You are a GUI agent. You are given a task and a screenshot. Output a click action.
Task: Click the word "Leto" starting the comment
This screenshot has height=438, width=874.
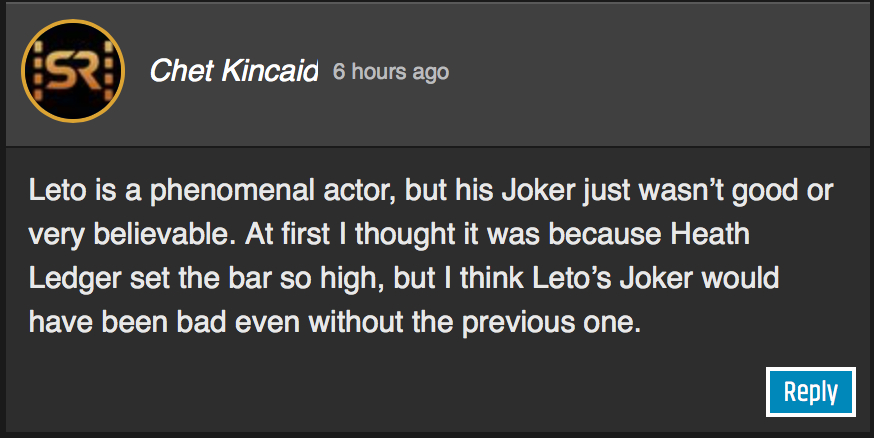click(x=52, y=189)
